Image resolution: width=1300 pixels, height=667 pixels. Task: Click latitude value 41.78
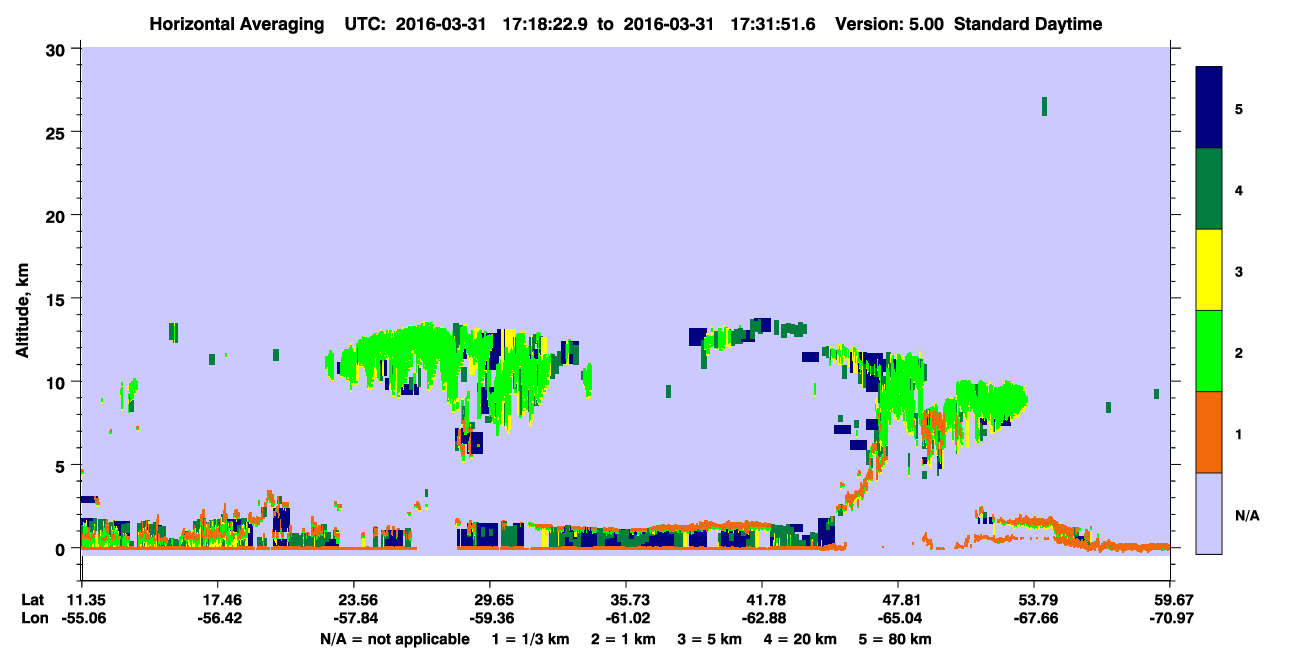pyautogui.click(x=761, y=600)
